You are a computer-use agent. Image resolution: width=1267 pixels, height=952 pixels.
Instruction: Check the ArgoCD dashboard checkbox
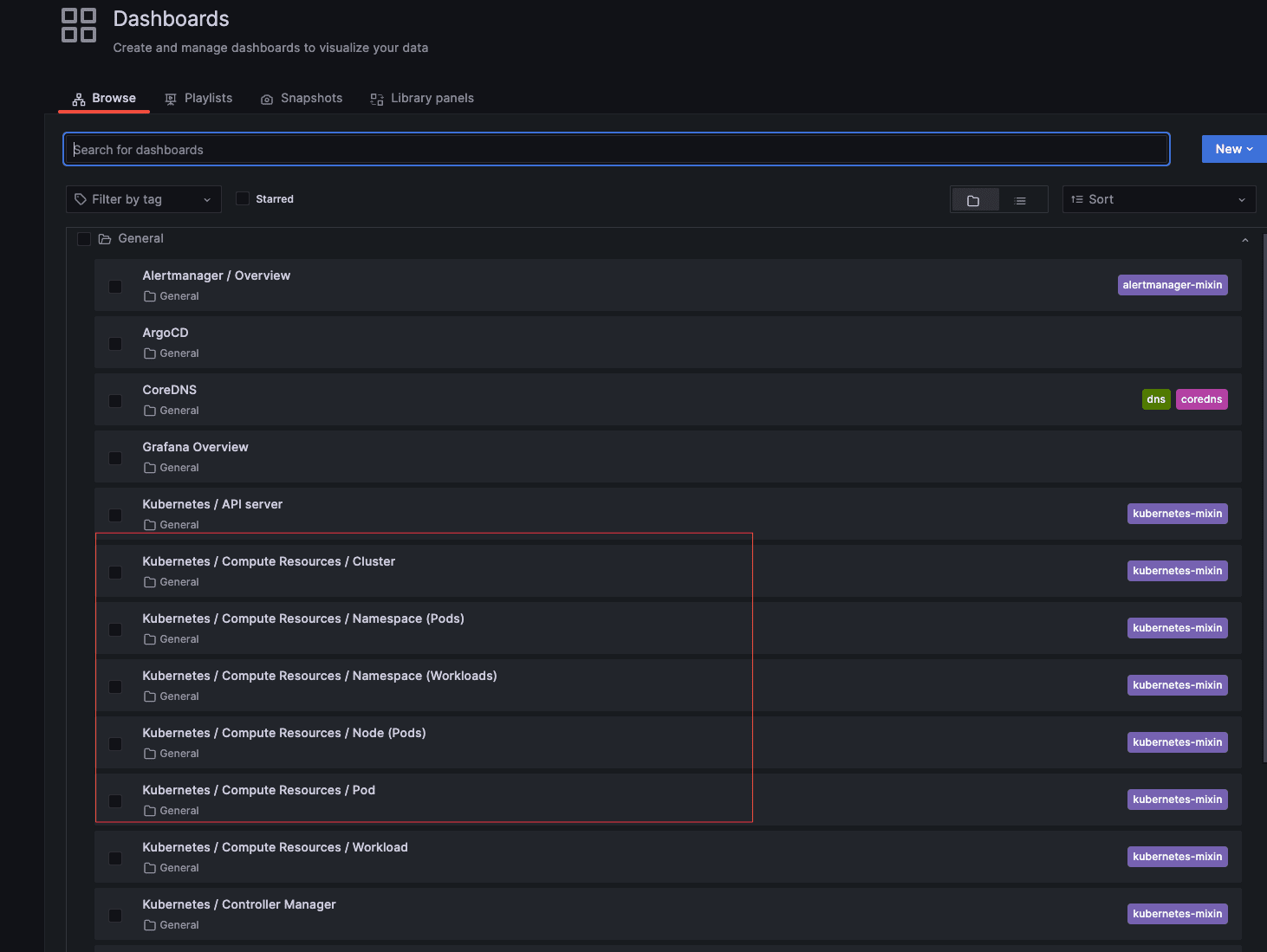click(114, 343)
